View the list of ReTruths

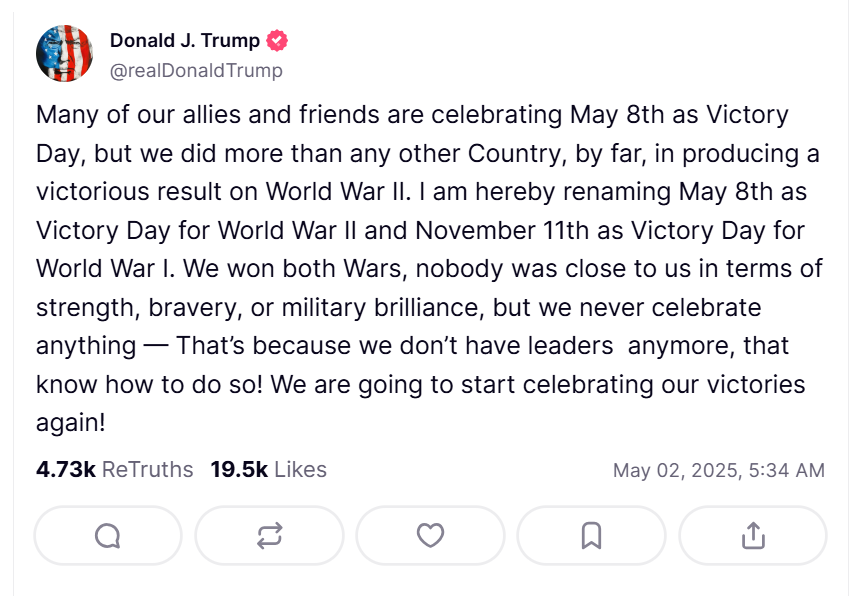[x=148, y=469]
